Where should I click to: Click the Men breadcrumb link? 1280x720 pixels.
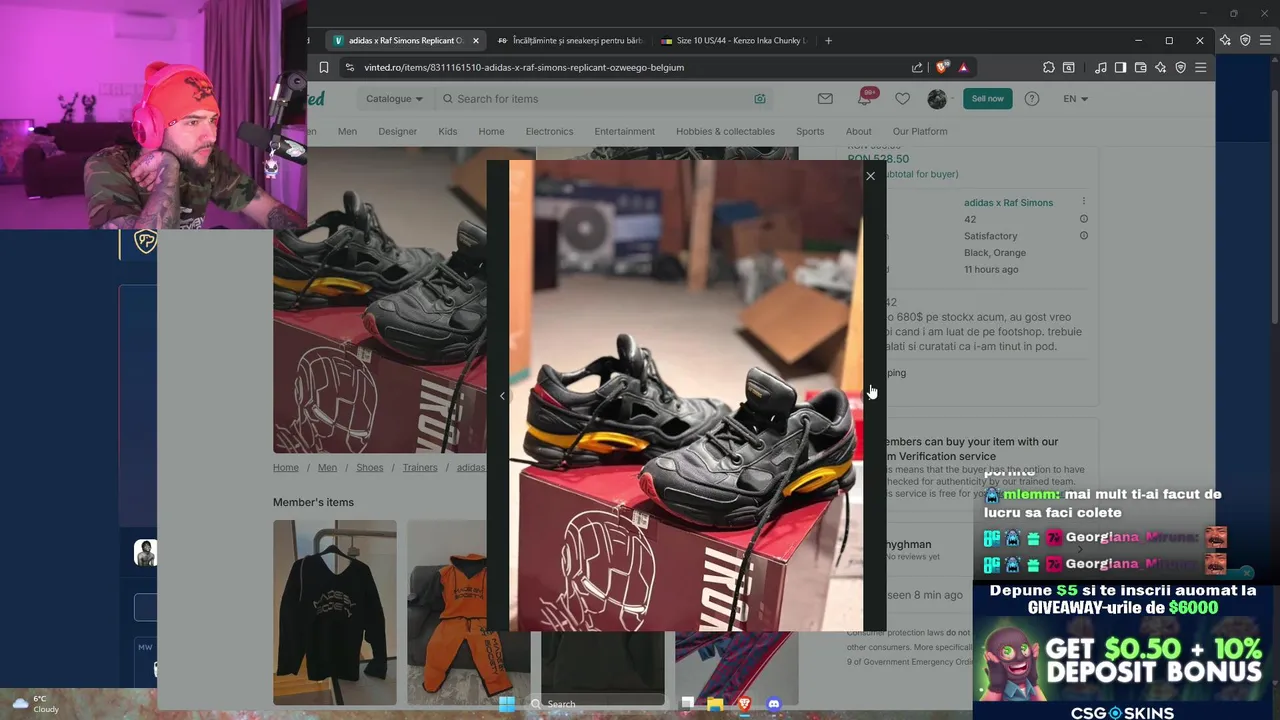click(327, 467)
